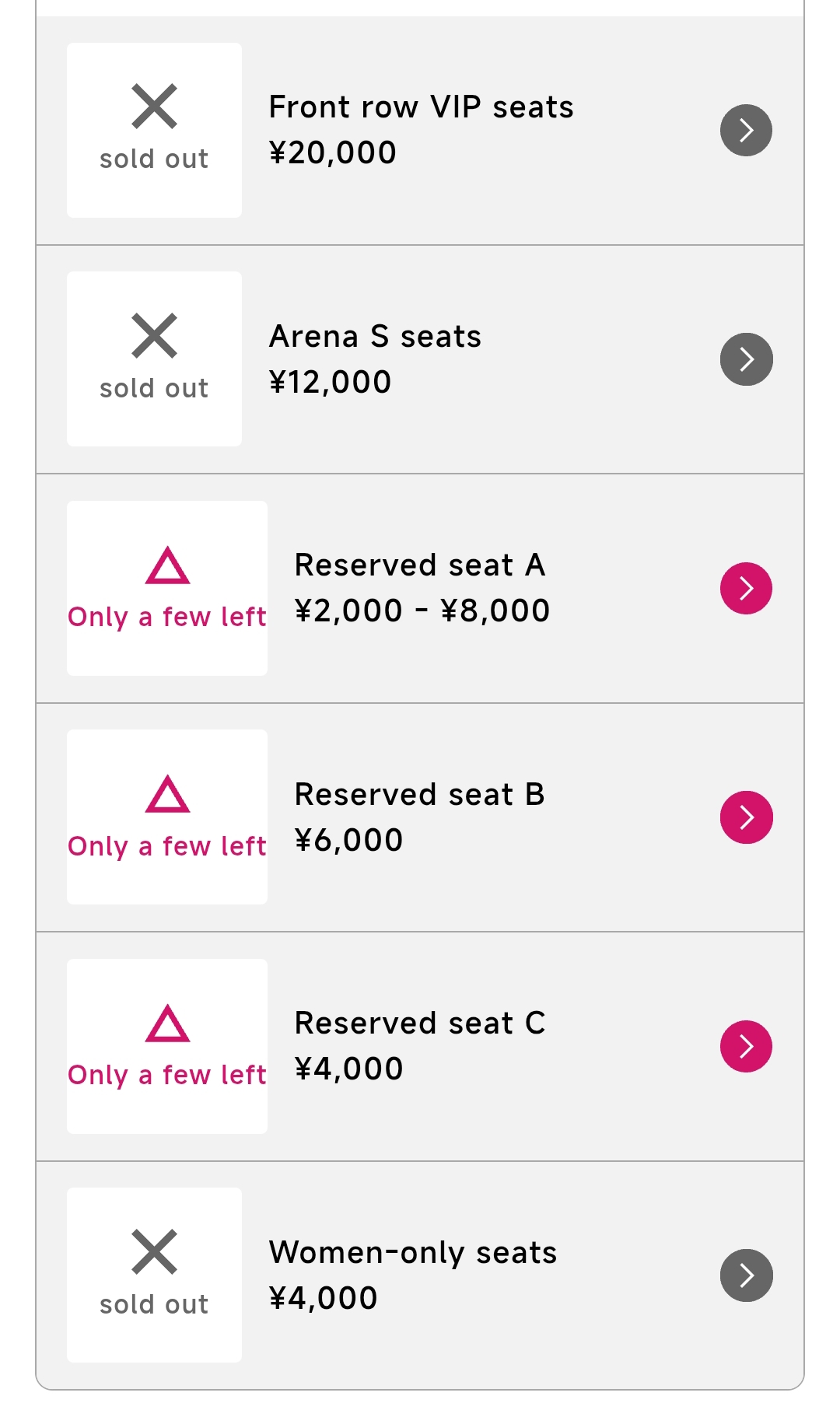Click the triangle icon for Reserved seat A
The width and height of the screenshot is (840, 1403).
click(x=167, y=565)
